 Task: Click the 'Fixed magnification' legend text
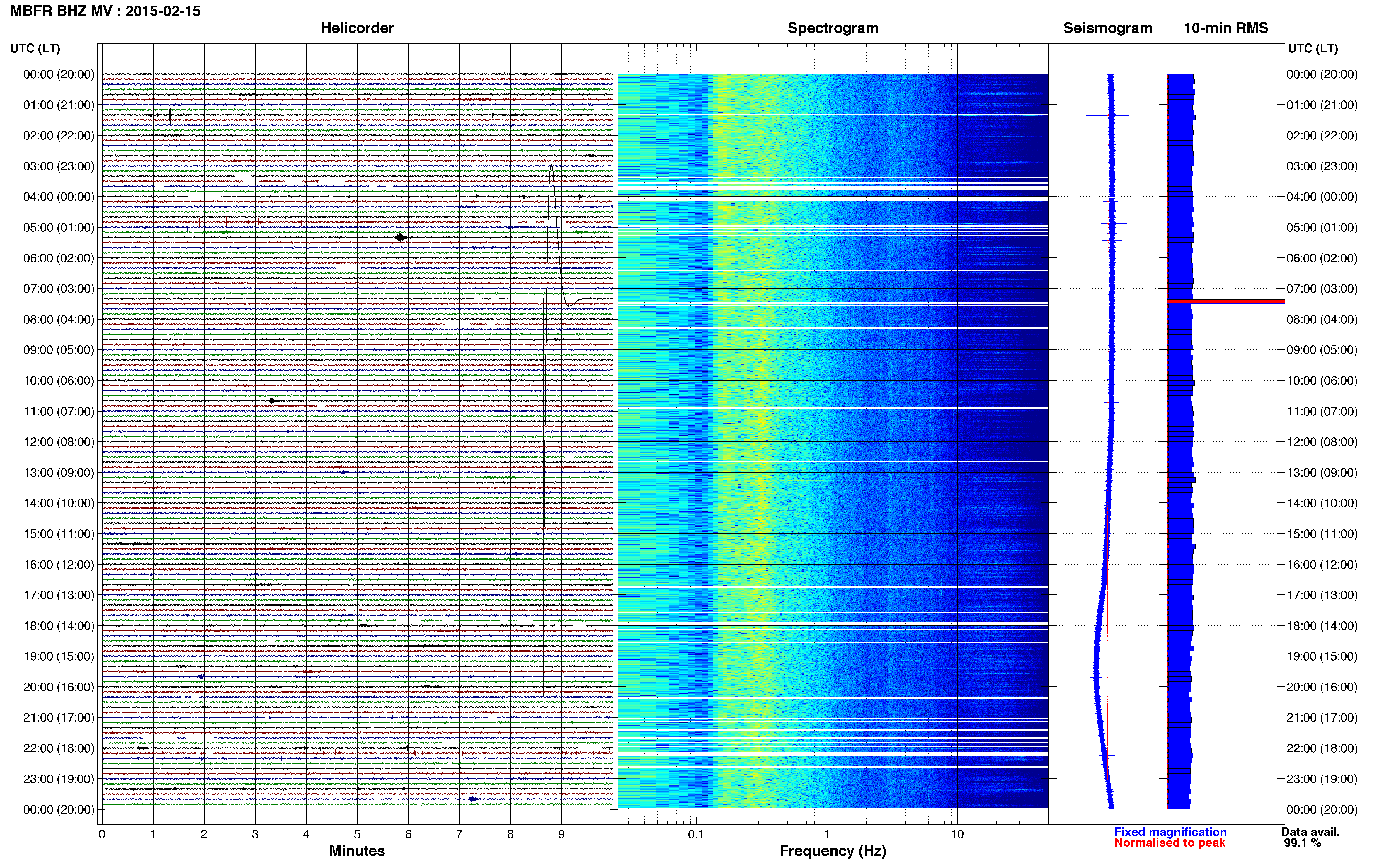[1170, 832]
